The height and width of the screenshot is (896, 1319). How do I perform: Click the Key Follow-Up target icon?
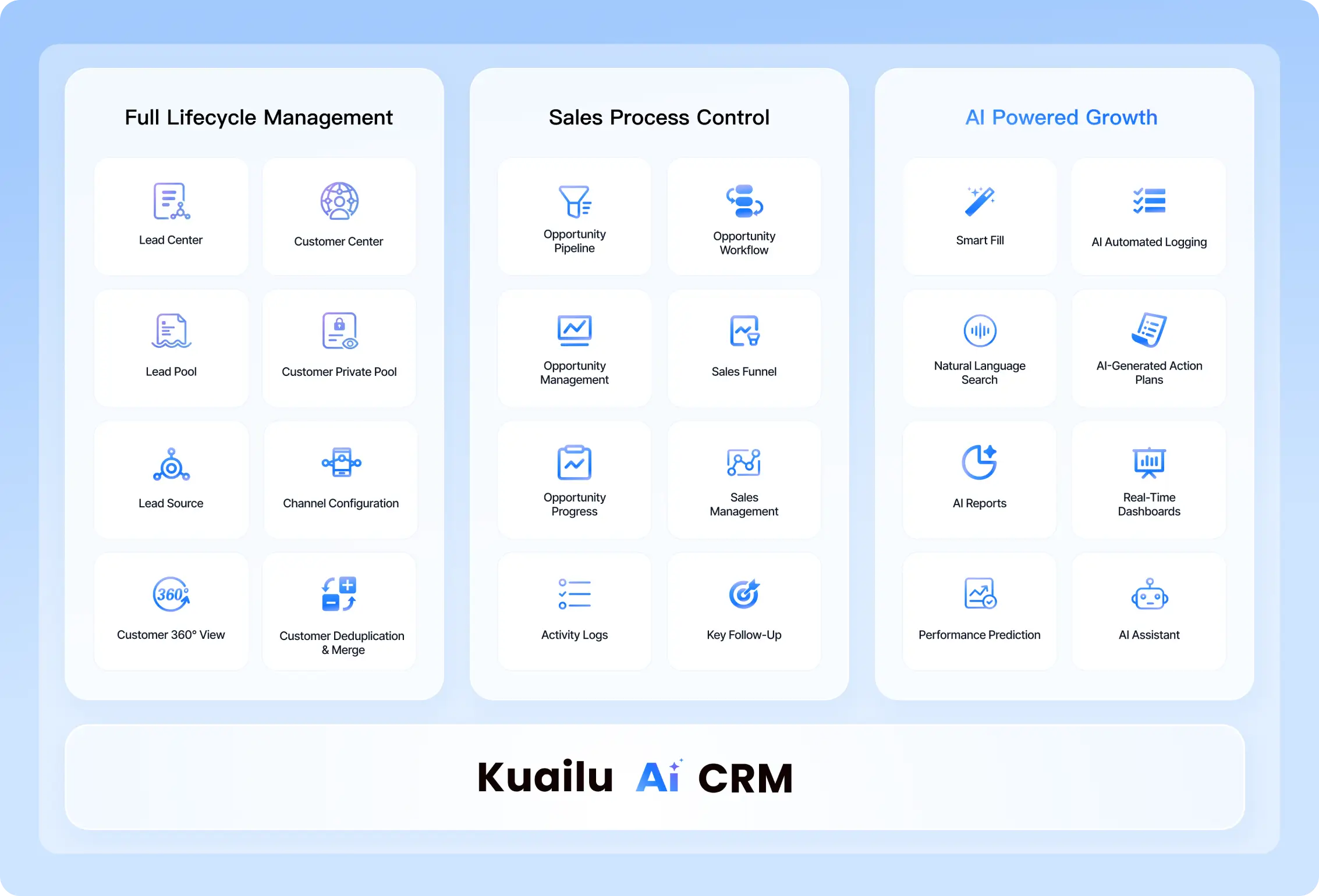744,594
